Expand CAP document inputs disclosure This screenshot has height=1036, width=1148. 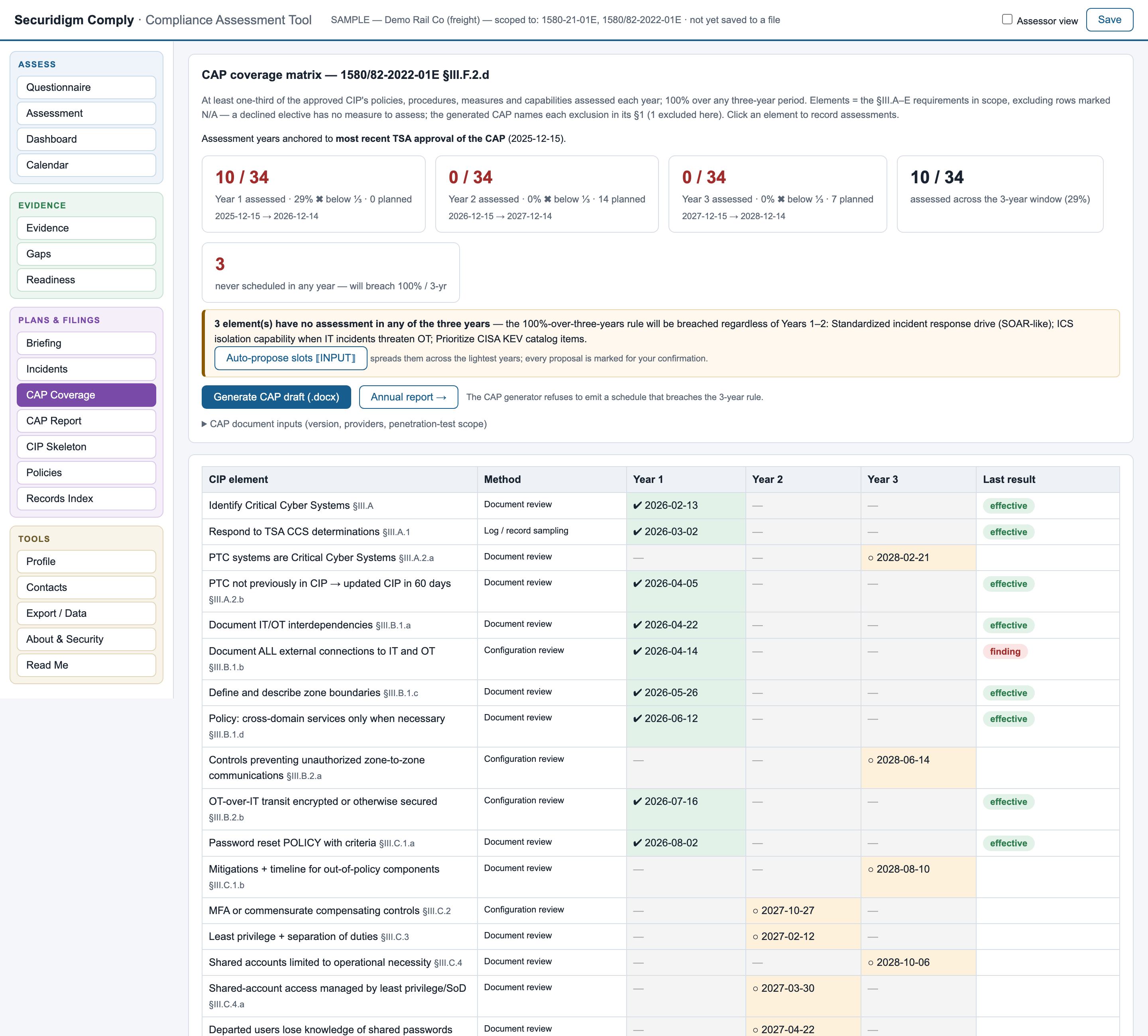[344, 424]
